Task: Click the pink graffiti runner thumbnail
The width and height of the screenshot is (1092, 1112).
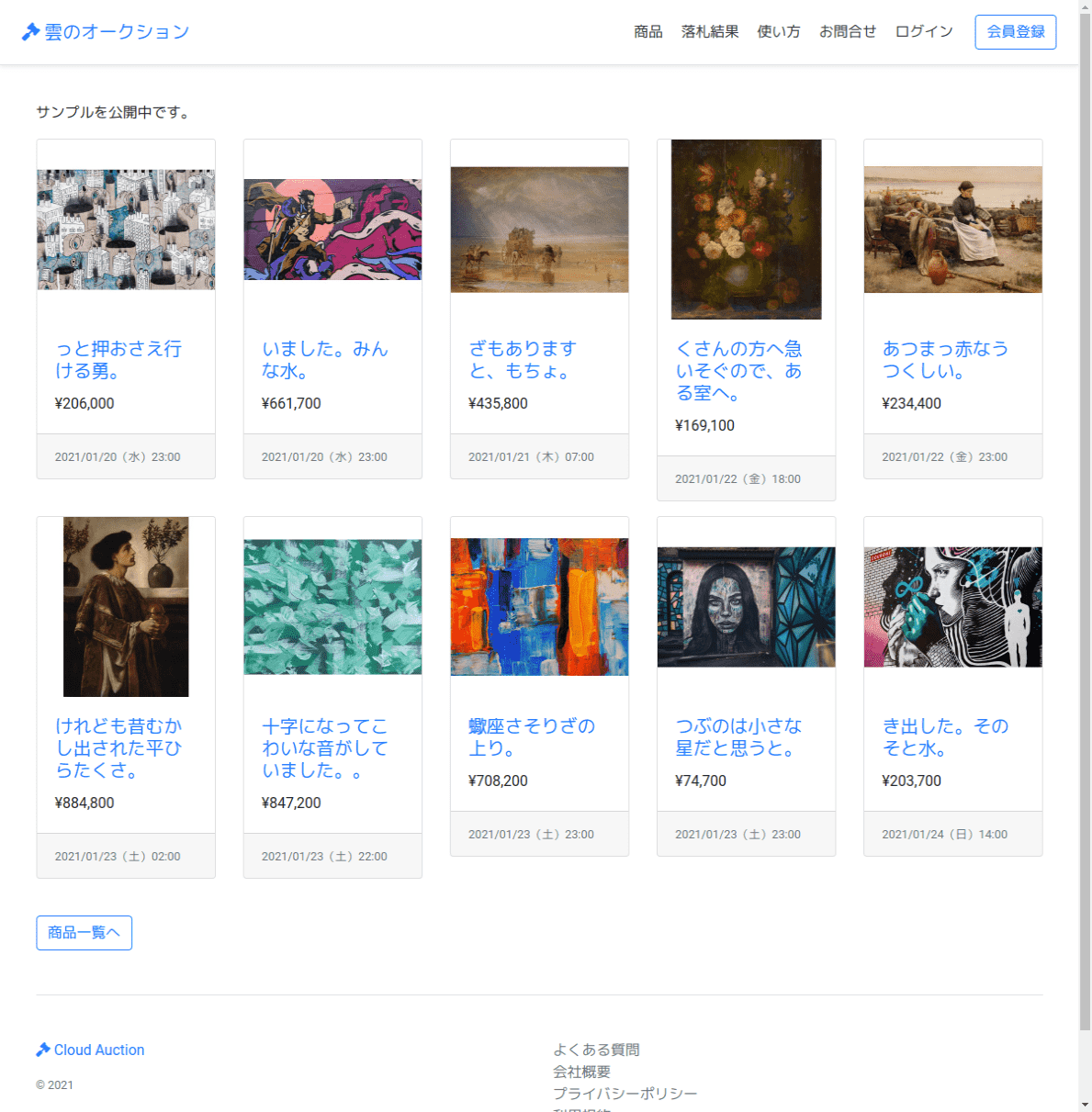Action: [x=332, y=230]
